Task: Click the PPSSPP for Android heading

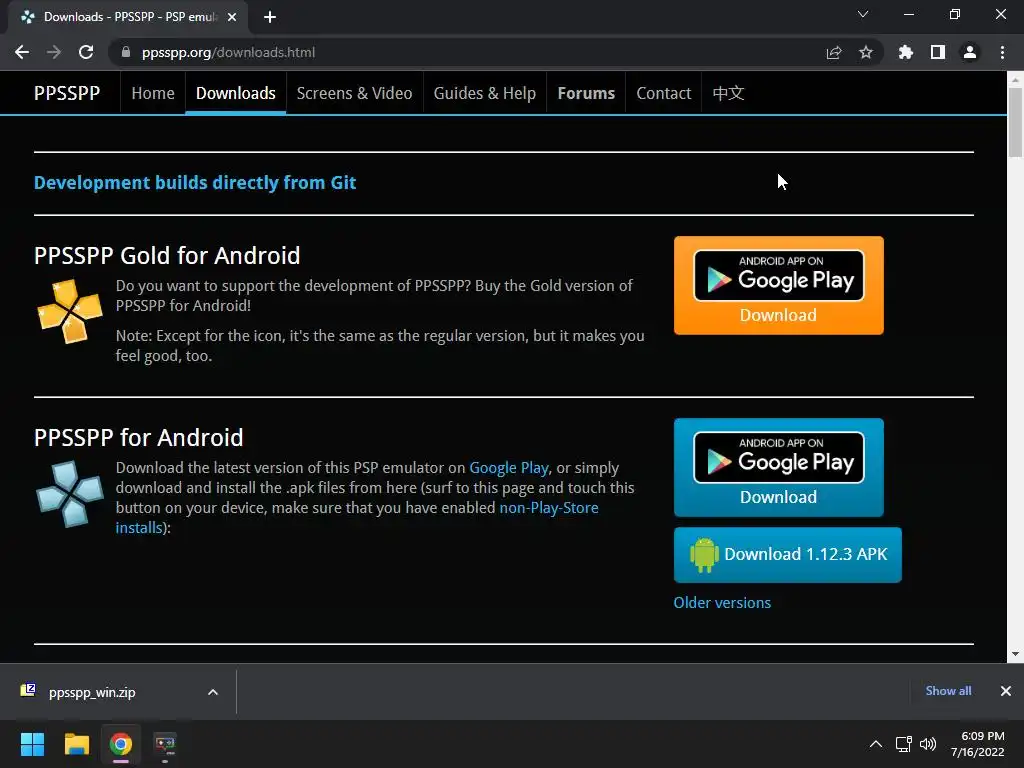Action: point(138,438)
